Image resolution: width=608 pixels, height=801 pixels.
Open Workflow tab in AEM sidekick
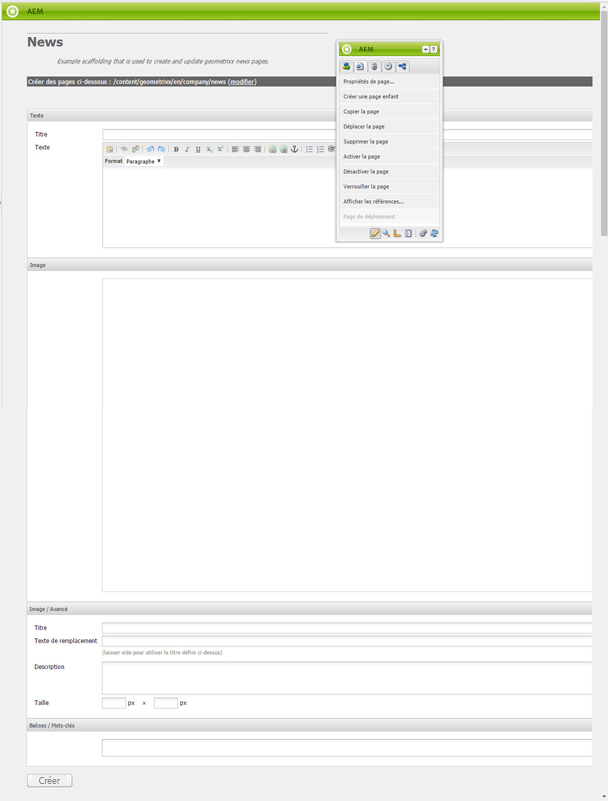(x=402, y=66)
